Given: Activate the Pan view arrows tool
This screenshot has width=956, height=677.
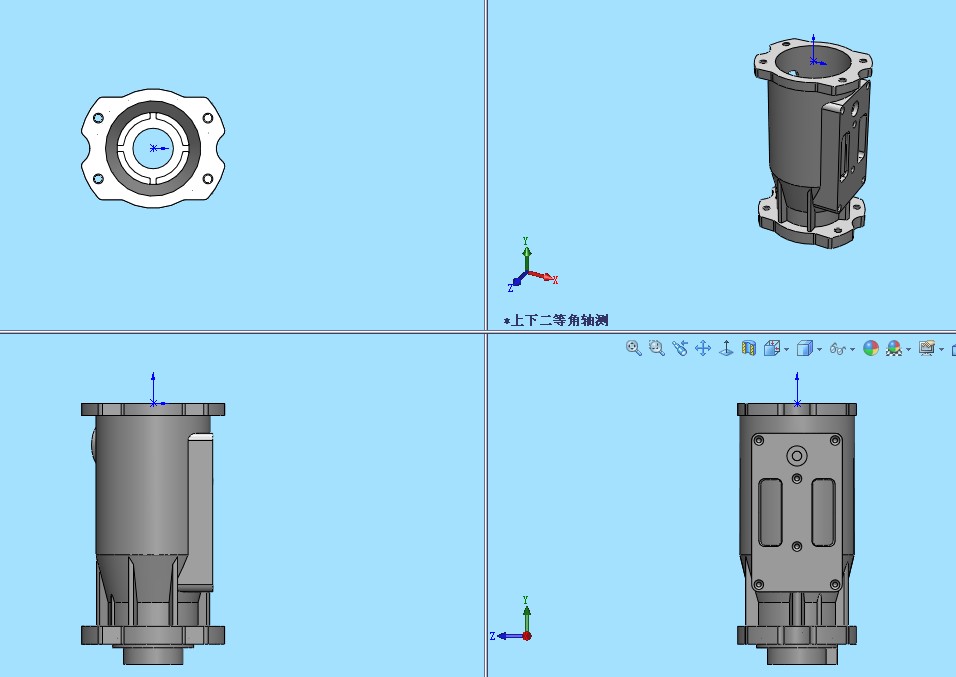Looking at the screenshot, I should [703, 348].
